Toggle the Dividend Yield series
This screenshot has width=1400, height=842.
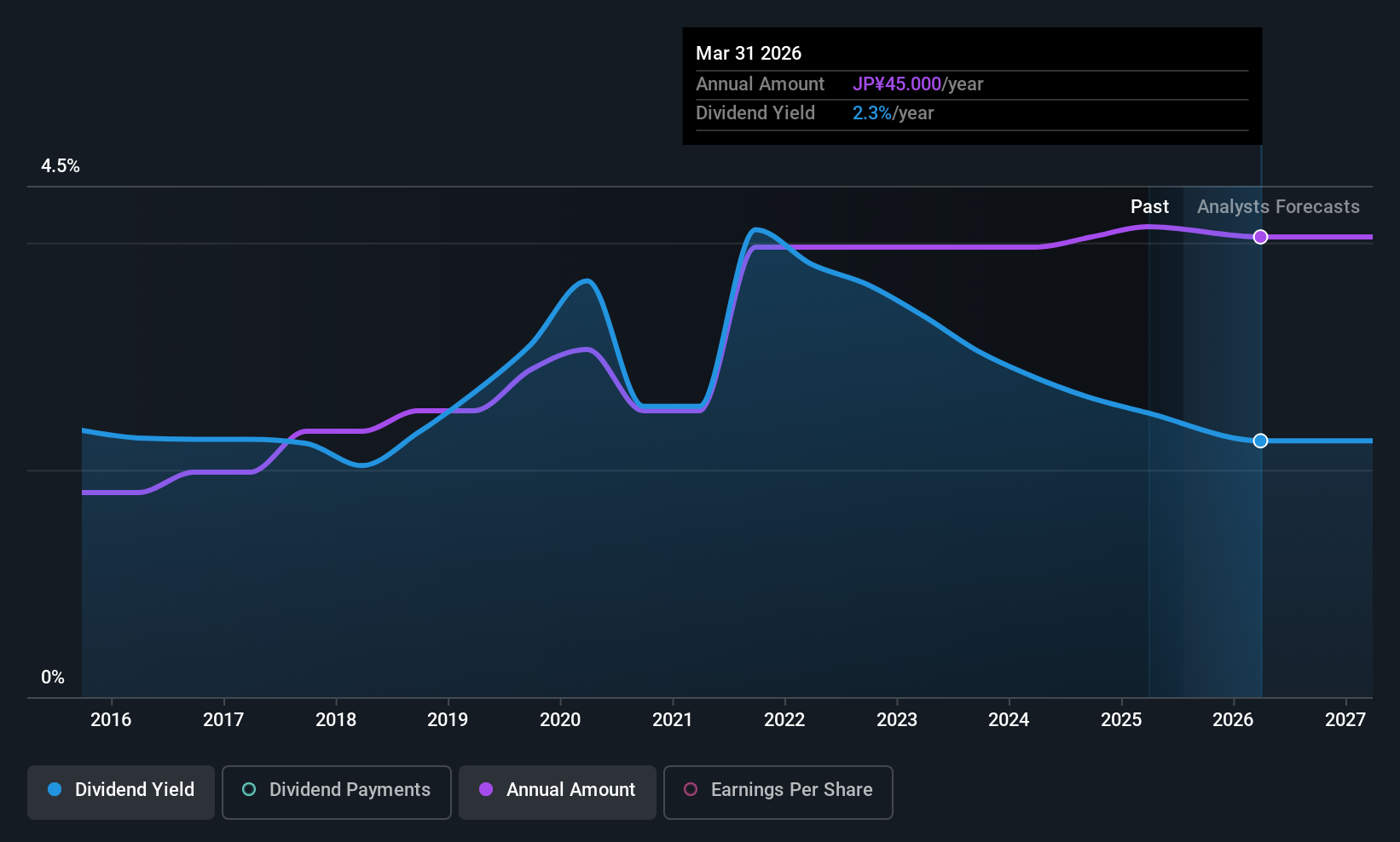click(121, 793)
